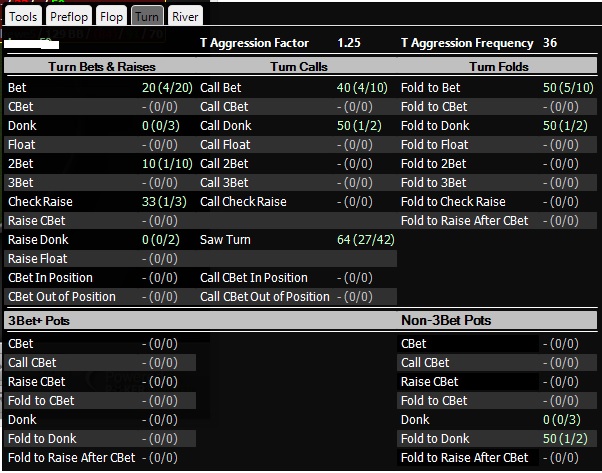Viewport: 602px width, 473px height.
Task: Switch to the Preflop tab
Action: point(70,16)
